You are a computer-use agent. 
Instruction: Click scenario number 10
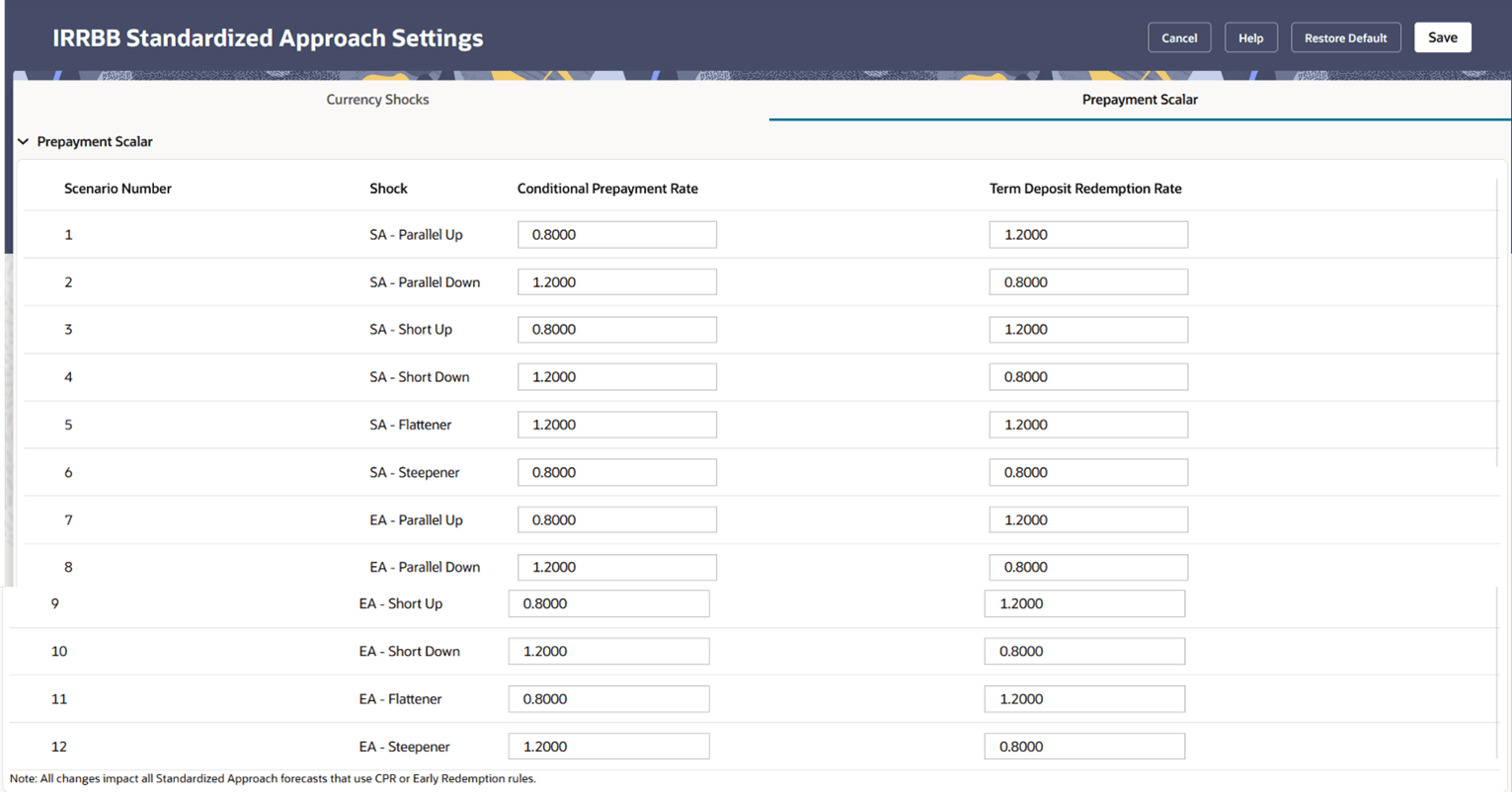(x=59, y=651)
